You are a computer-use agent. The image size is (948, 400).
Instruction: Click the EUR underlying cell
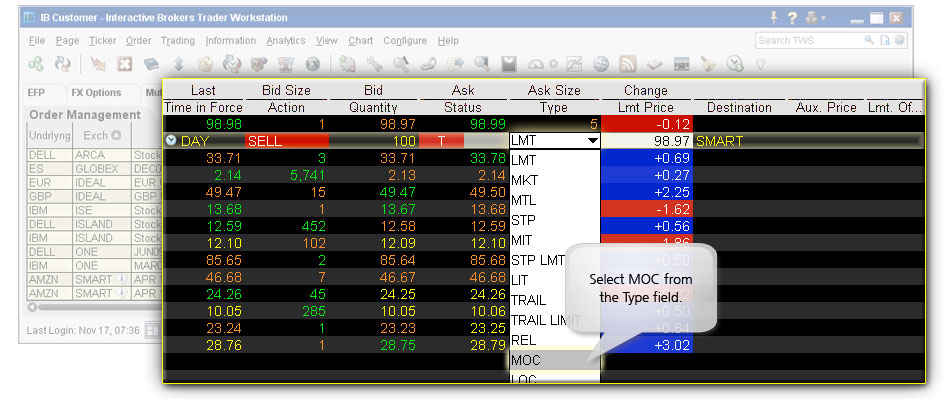(x=50, y=182)
